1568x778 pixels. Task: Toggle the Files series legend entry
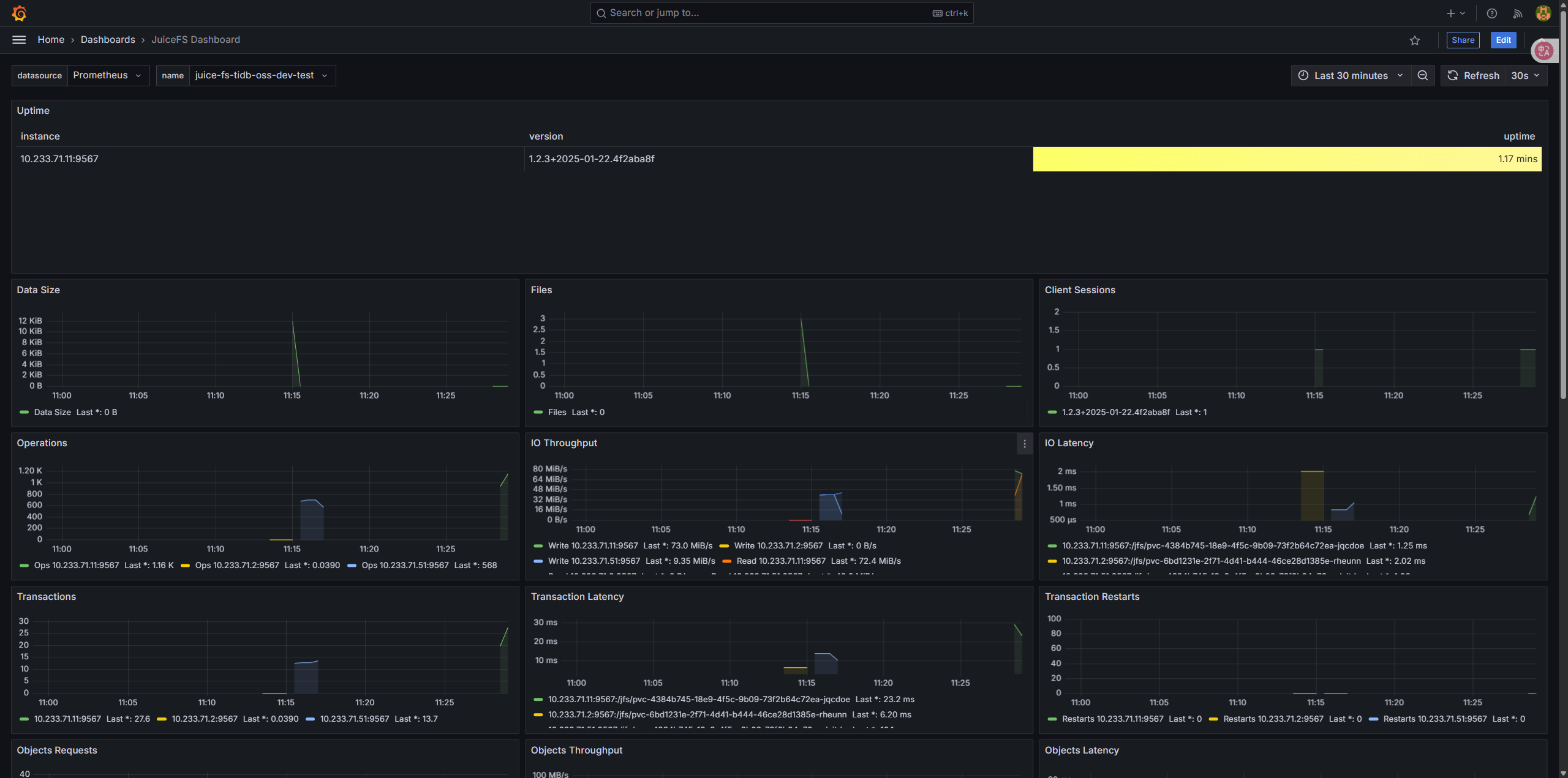[x=557, y=413]
